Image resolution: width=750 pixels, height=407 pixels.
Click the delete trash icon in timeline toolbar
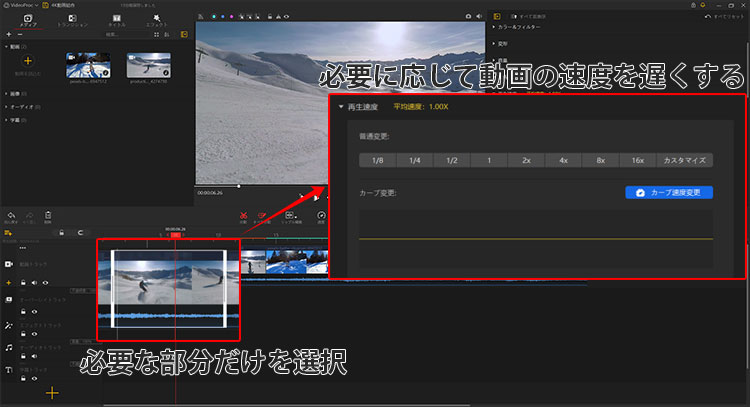(48, 216)
